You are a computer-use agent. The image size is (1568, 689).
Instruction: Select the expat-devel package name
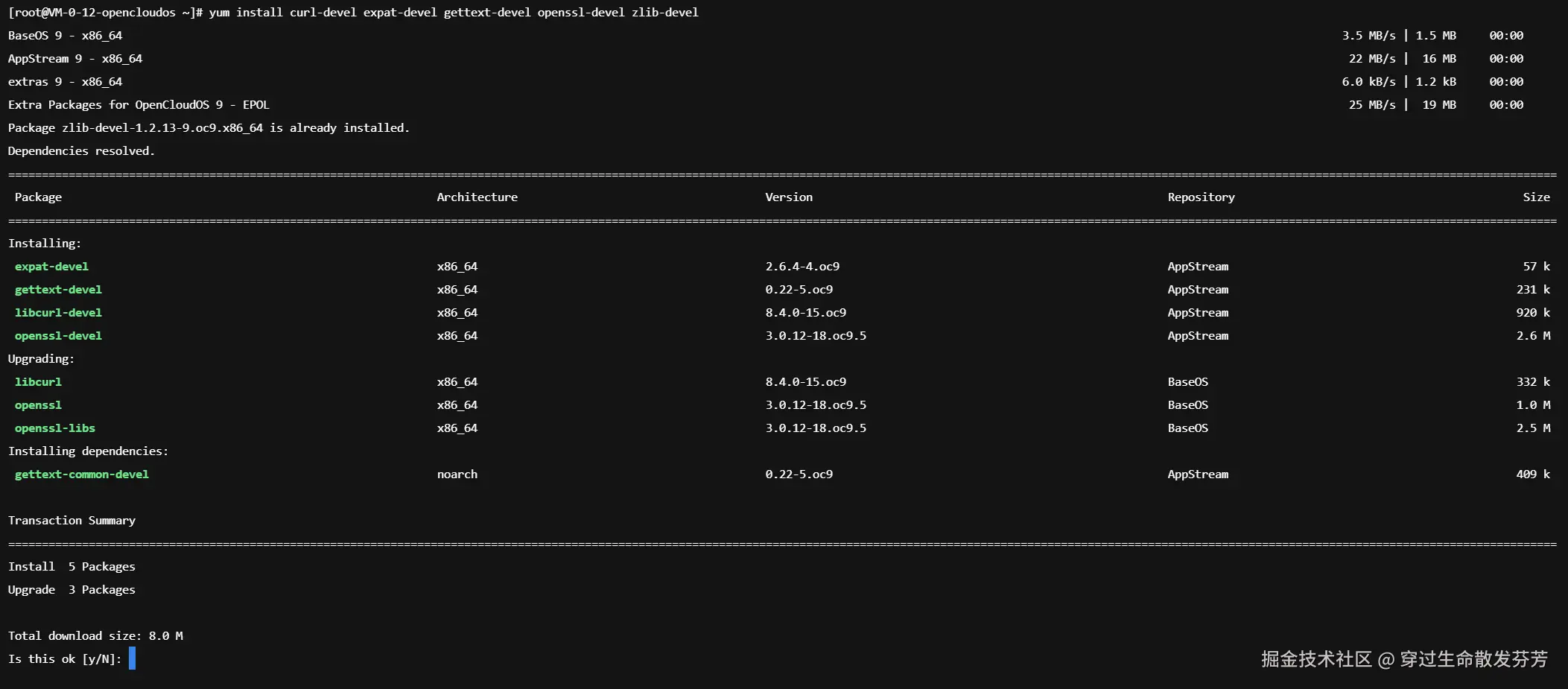click(x=51, y=267)
